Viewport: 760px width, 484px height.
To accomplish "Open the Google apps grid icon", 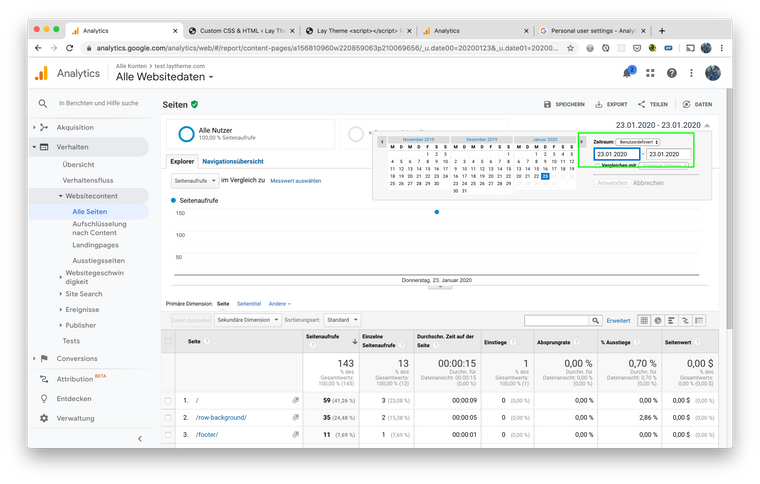I will (x=651, y=73).
